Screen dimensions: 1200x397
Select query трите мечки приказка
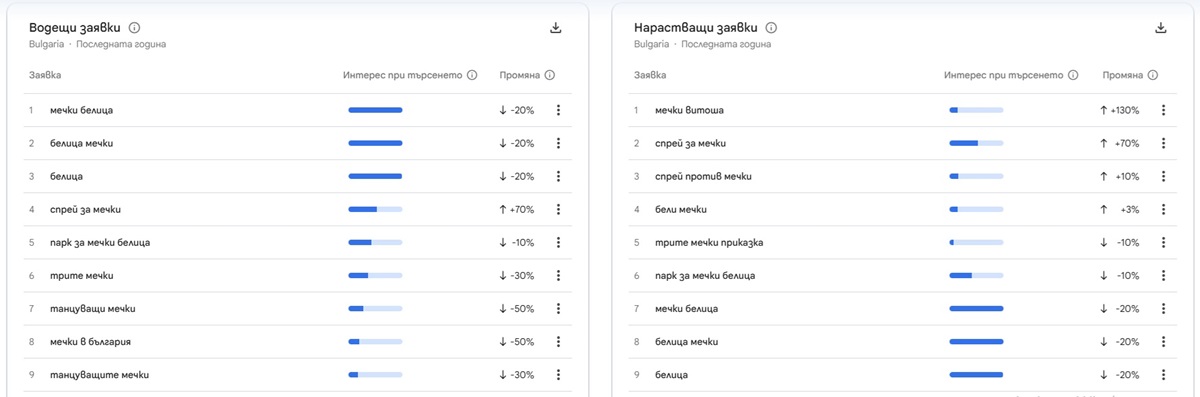[709, 242]
